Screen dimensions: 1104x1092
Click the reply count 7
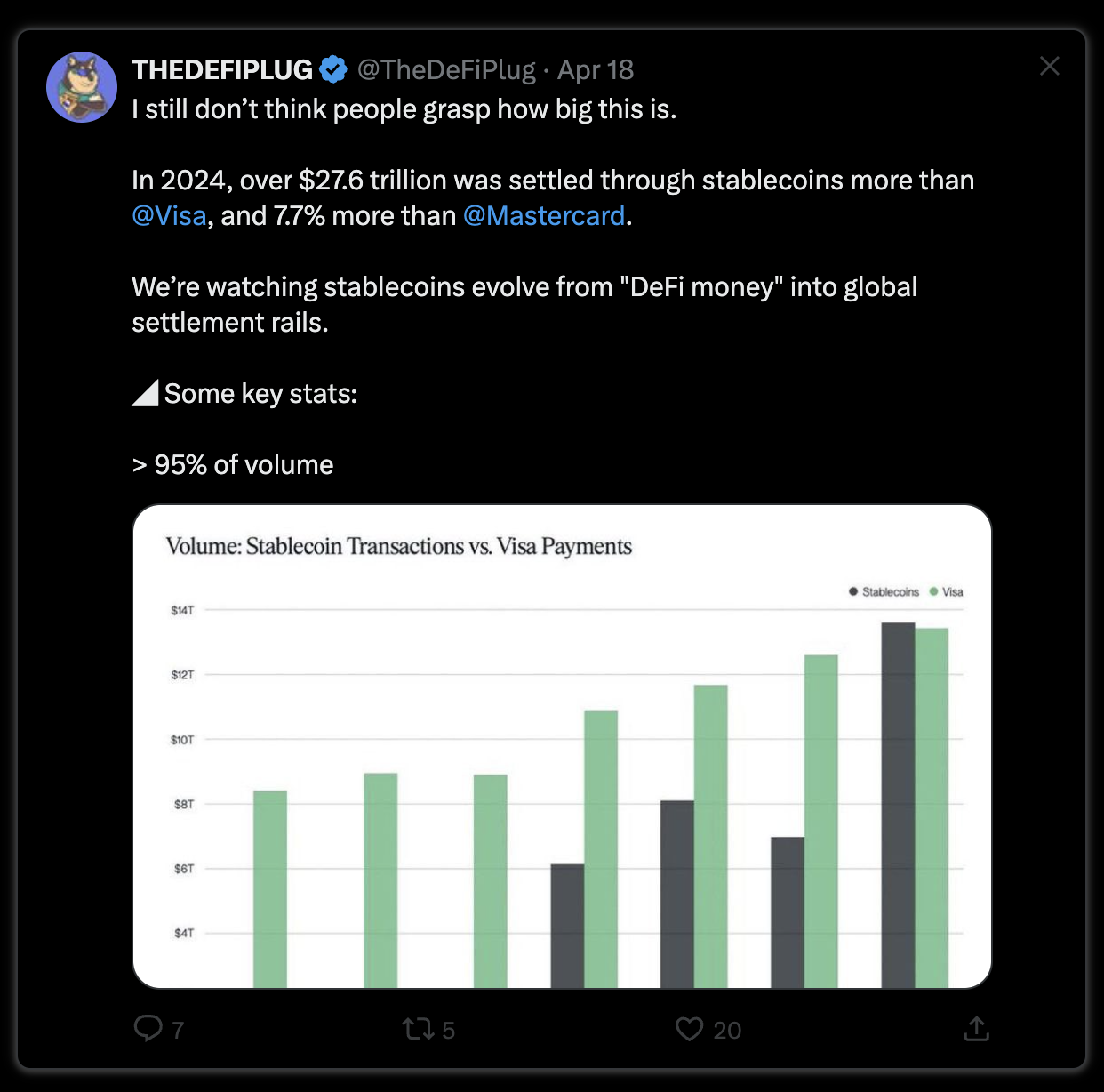[x=178, y=1030]
